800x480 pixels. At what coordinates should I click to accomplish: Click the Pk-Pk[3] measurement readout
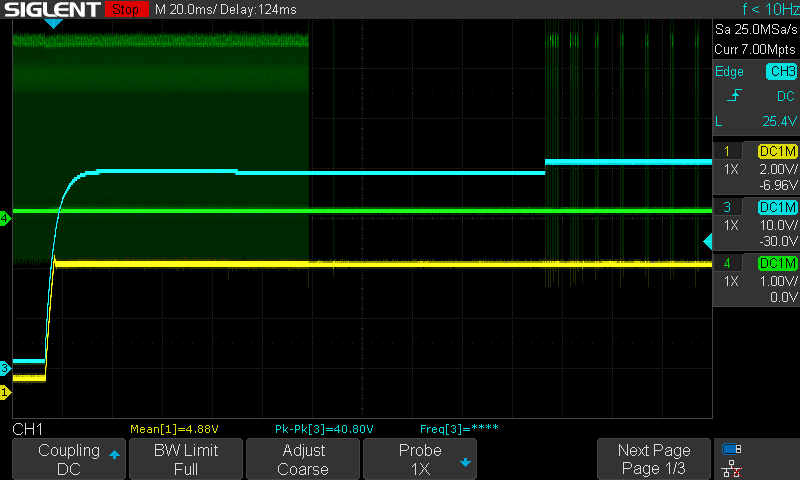click(x=324, y=429)
